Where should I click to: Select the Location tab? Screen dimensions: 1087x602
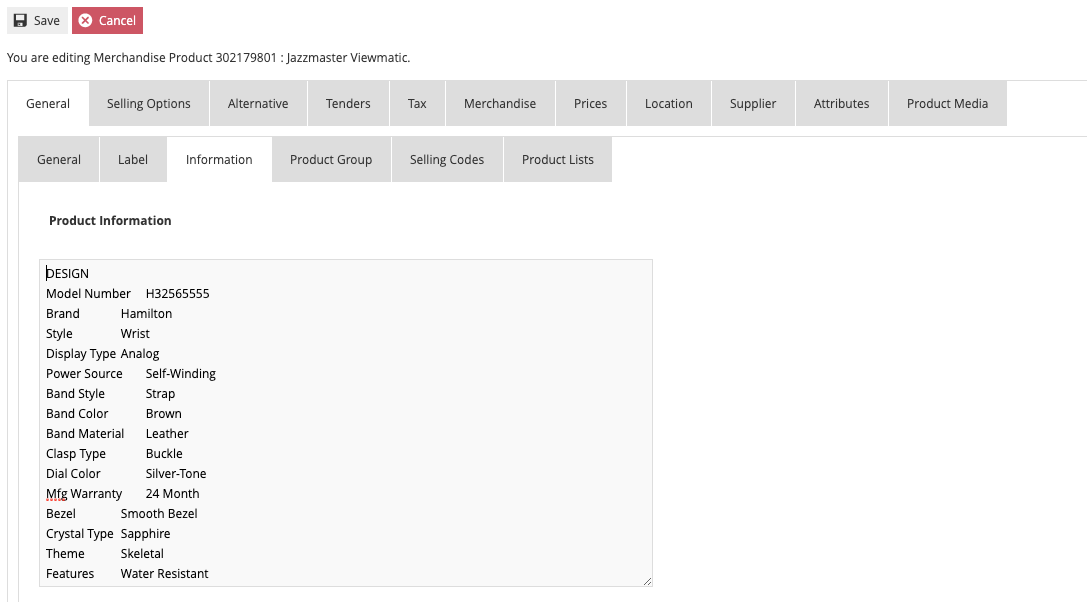[x=668, y=103]
